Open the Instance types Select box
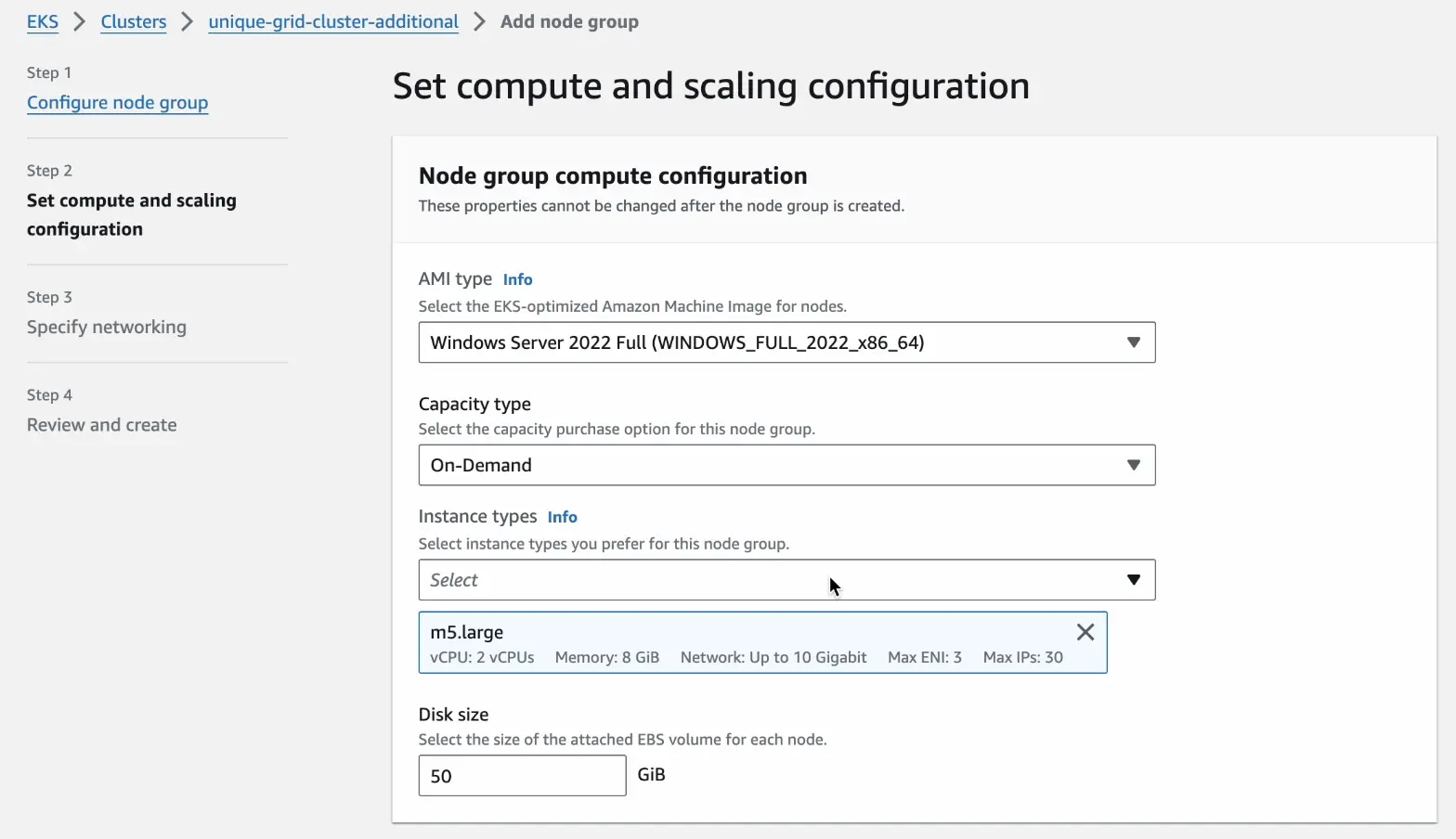The image size is (1456, 839). point(769,580)
